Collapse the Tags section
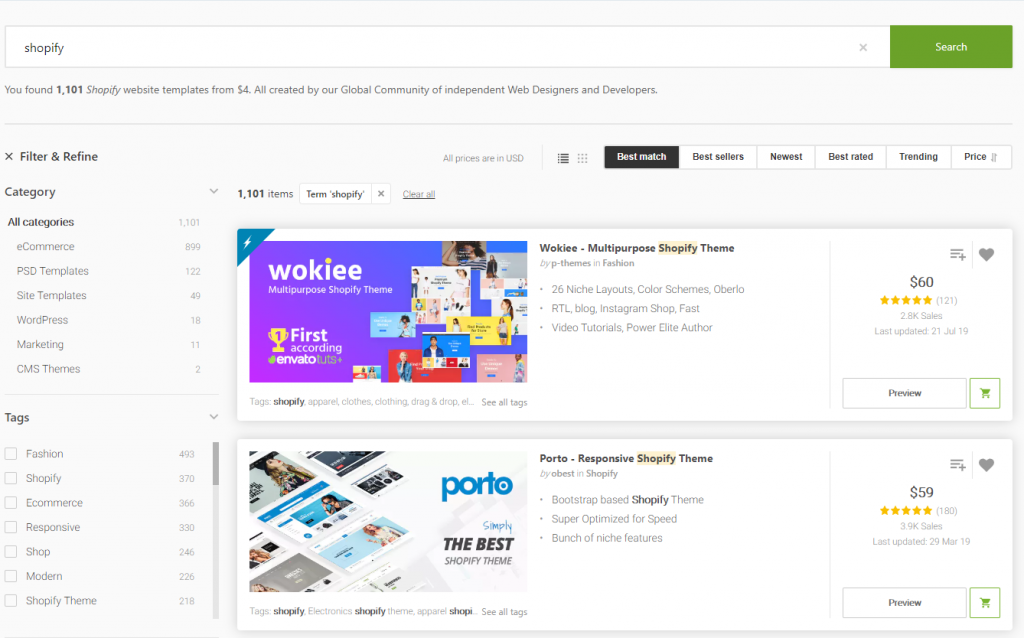This screenshot has width=1024, height=638. [x=214, y=417]
